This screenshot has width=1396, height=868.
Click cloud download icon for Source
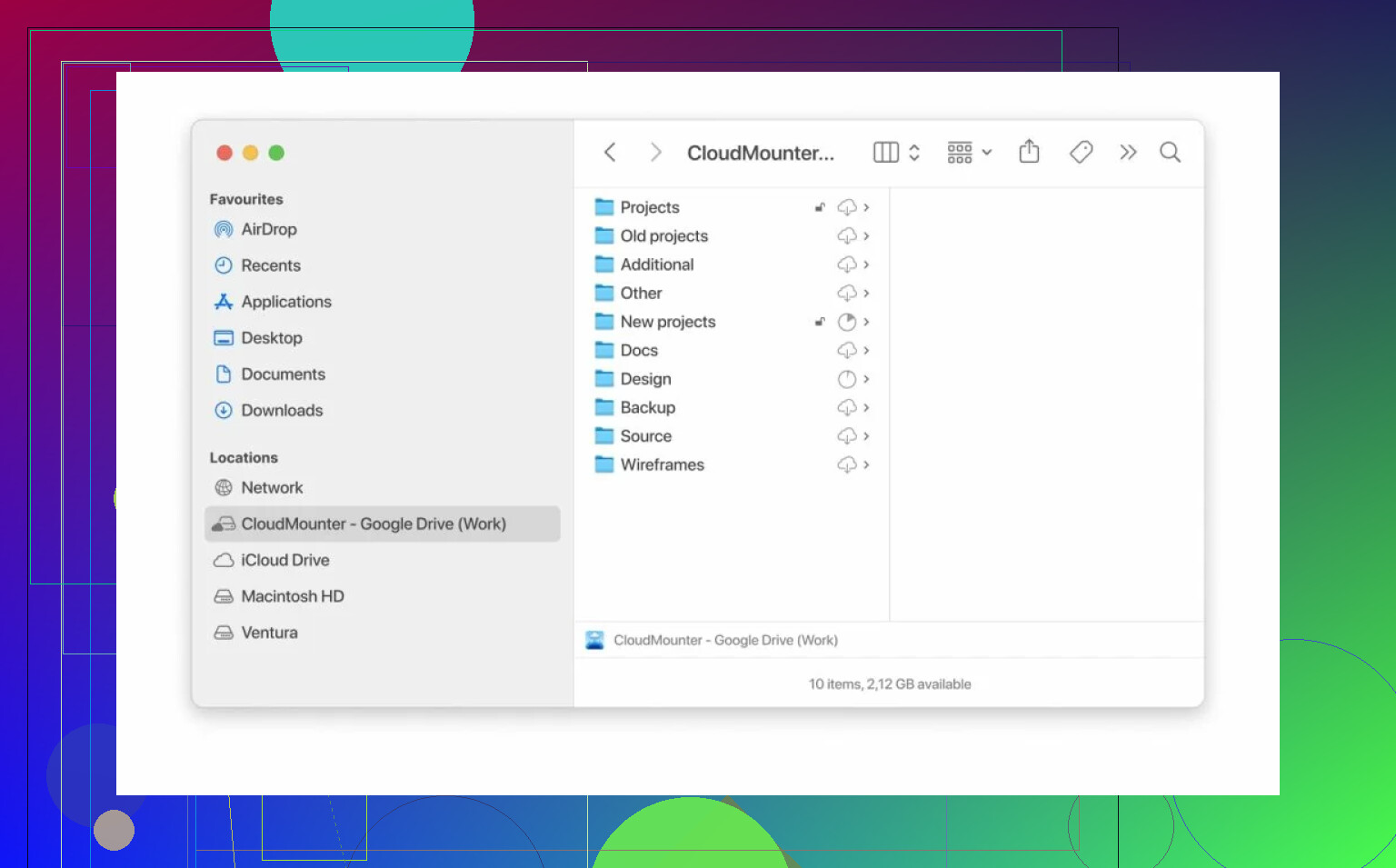847,436
